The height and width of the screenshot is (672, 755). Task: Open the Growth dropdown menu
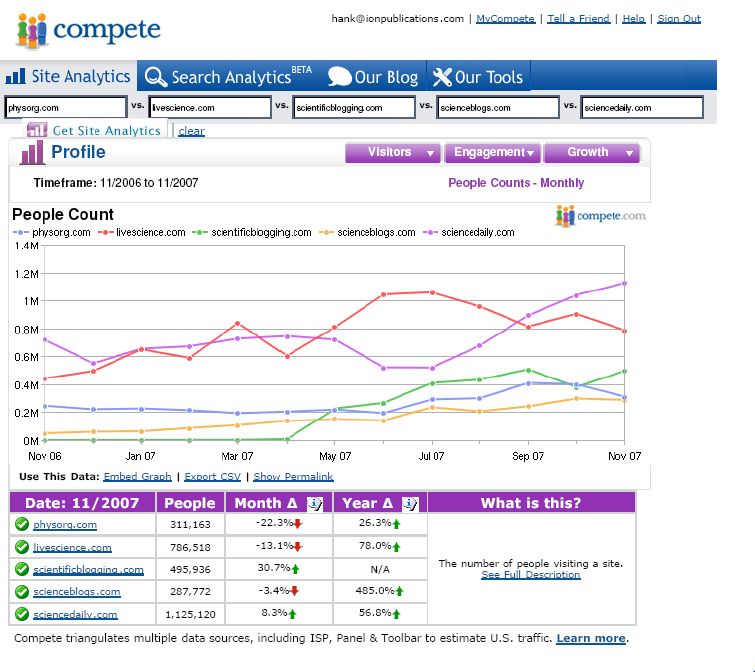[591, 153]
